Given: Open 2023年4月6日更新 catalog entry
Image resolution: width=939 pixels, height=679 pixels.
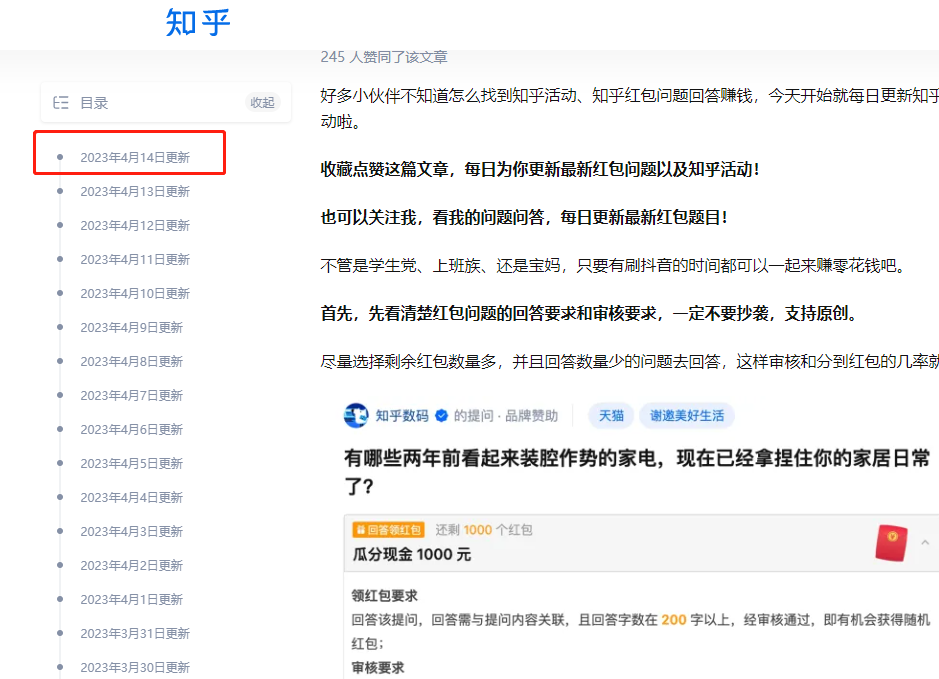Looking at the screenshot, I should (131, 429).
